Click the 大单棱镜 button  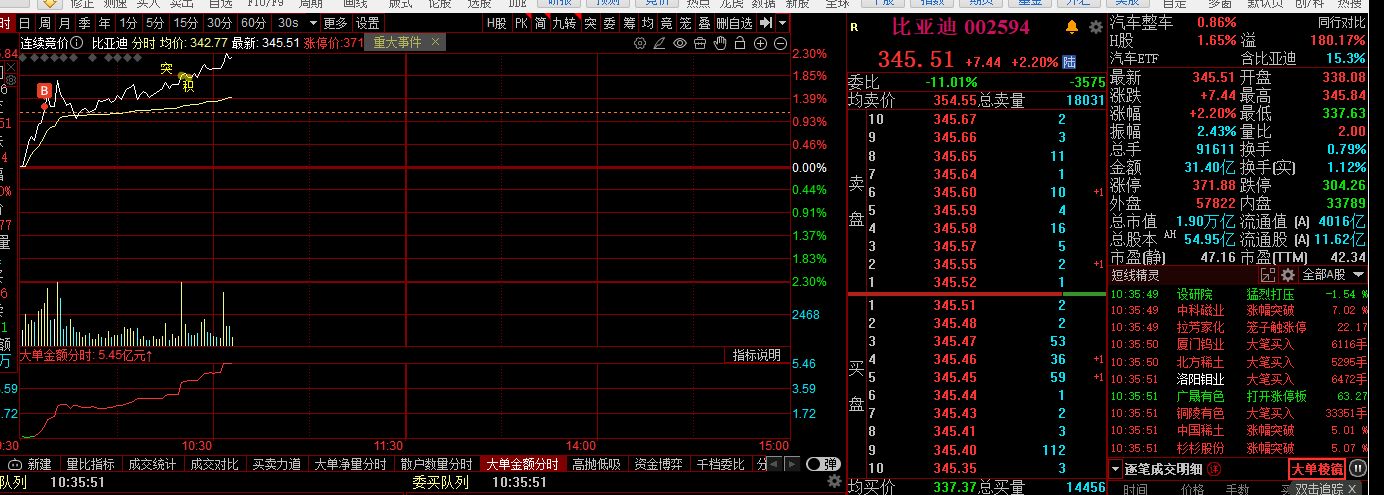(1317, 469)
